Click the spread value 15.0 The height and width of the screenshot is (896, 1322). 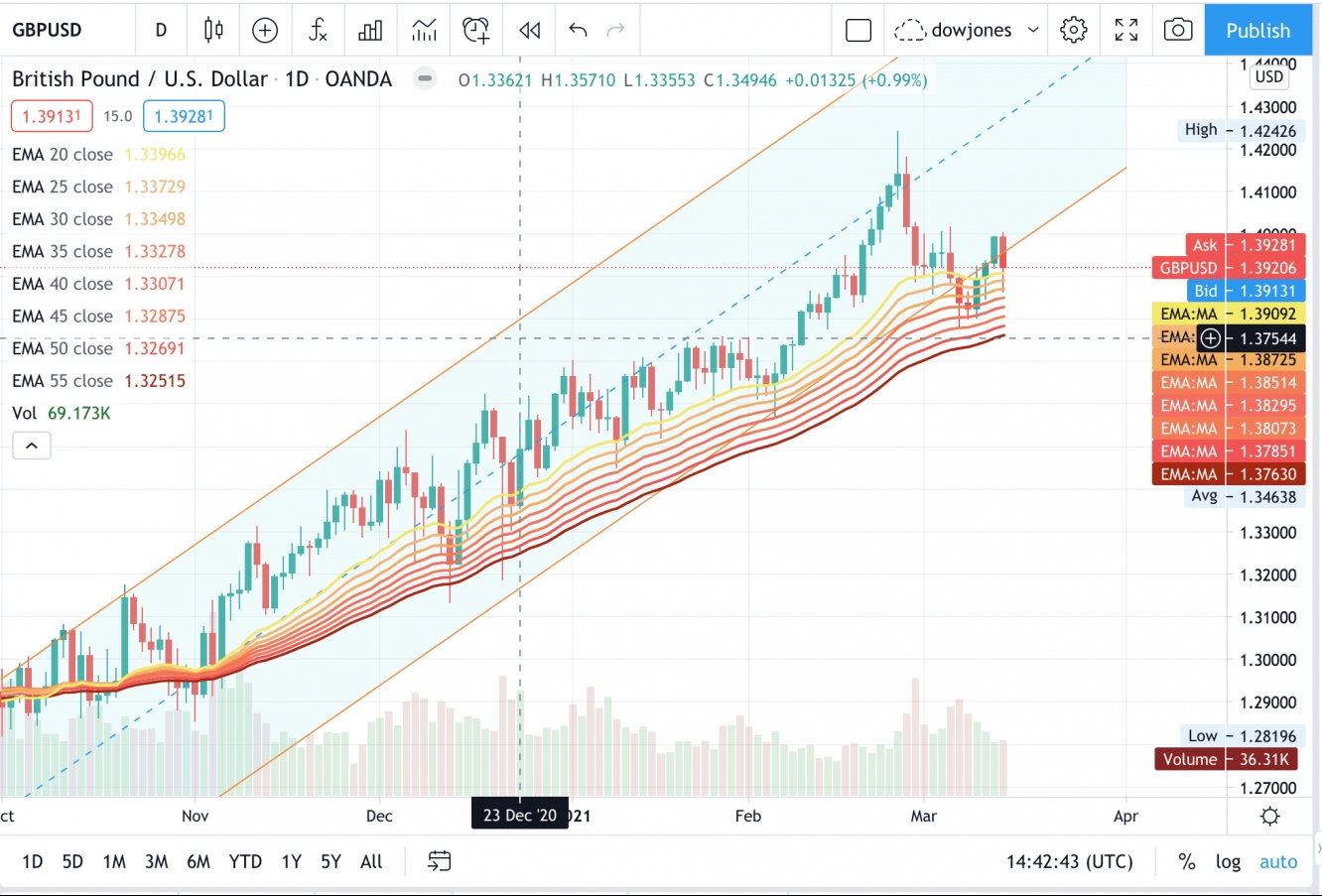pyautogui.click(x=118, y=116)
